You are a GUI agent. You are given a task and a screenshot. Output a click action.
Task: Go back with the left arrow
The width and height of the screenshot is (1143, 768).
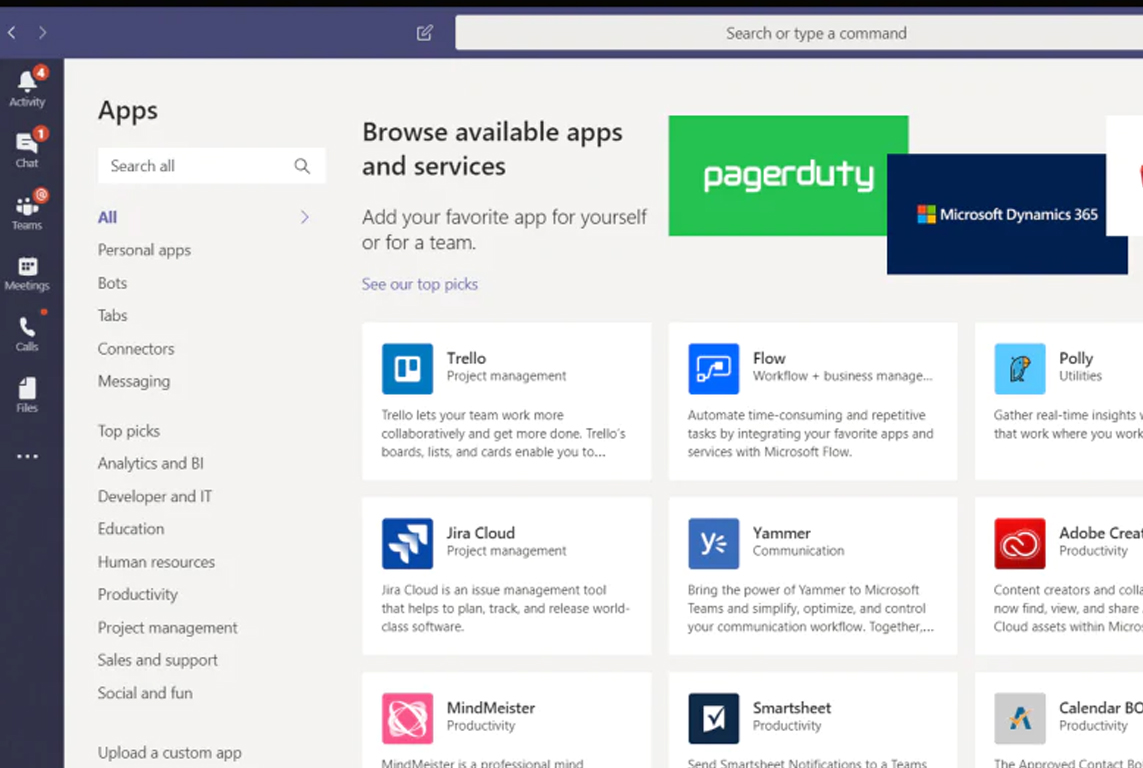point(12,32)
